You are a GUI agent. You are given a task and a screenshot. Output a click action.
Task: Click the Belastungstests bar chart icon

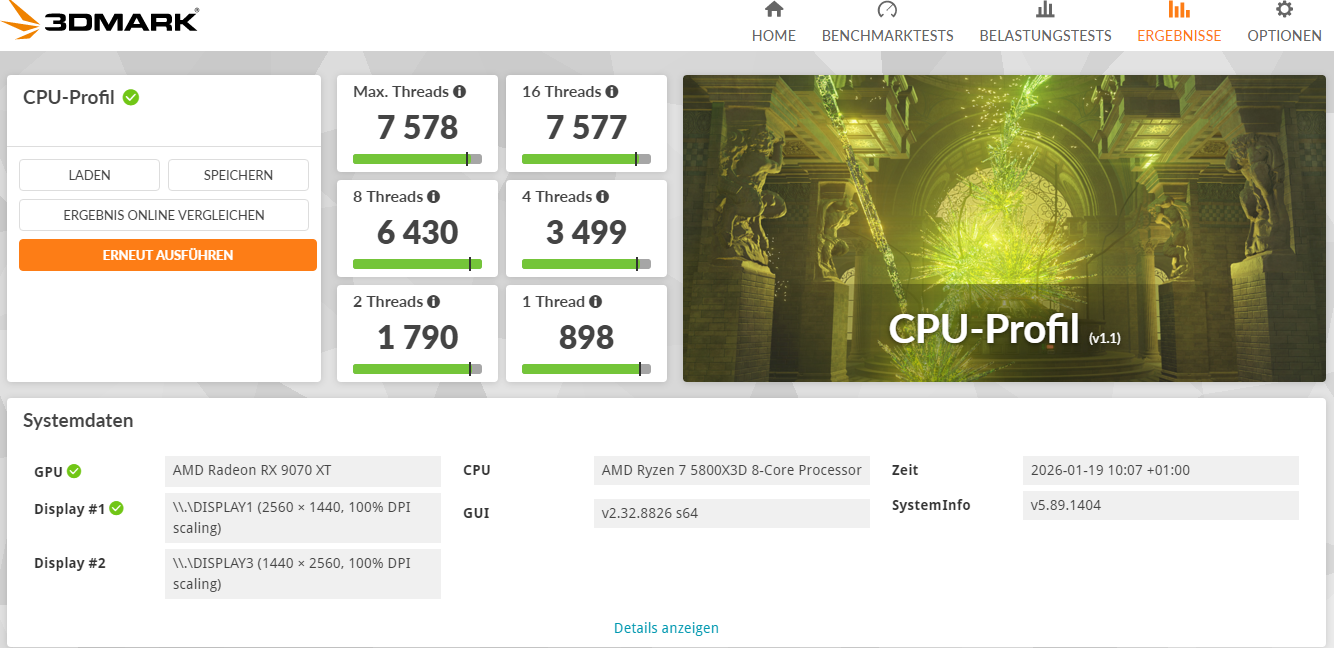[1045, 10]
